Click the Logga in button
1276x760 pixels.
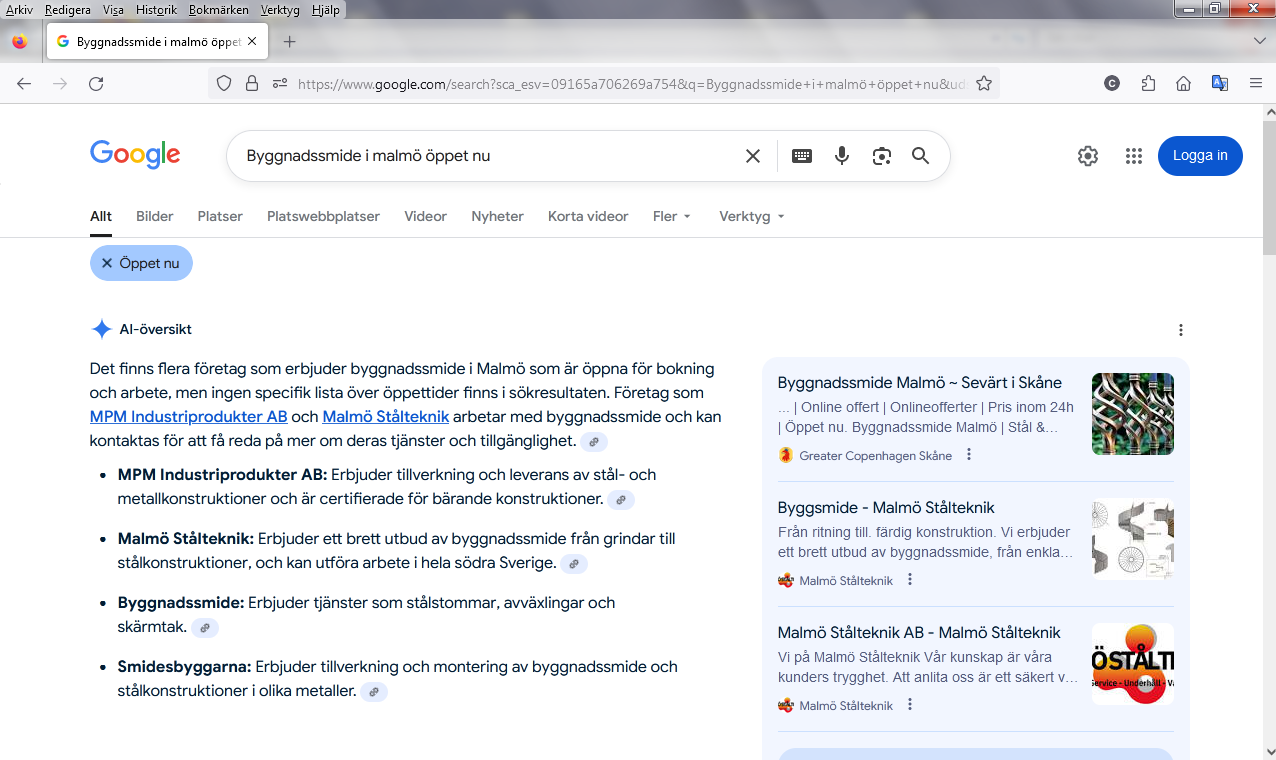click(1200, 156)
